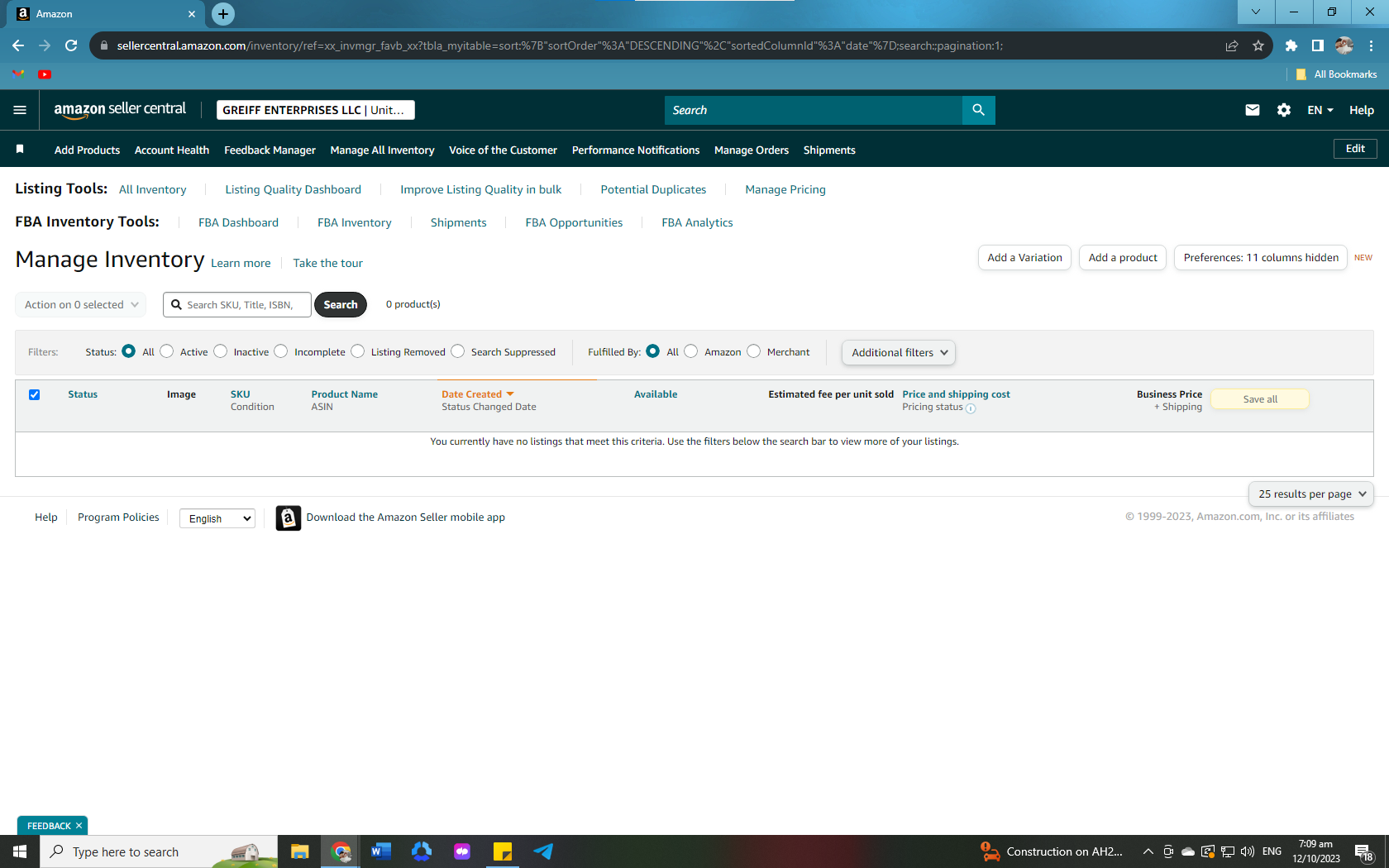Viewport: 1389px width, 868px height.
Task: Go back to the previous page in browser
Action: [18, 45]
